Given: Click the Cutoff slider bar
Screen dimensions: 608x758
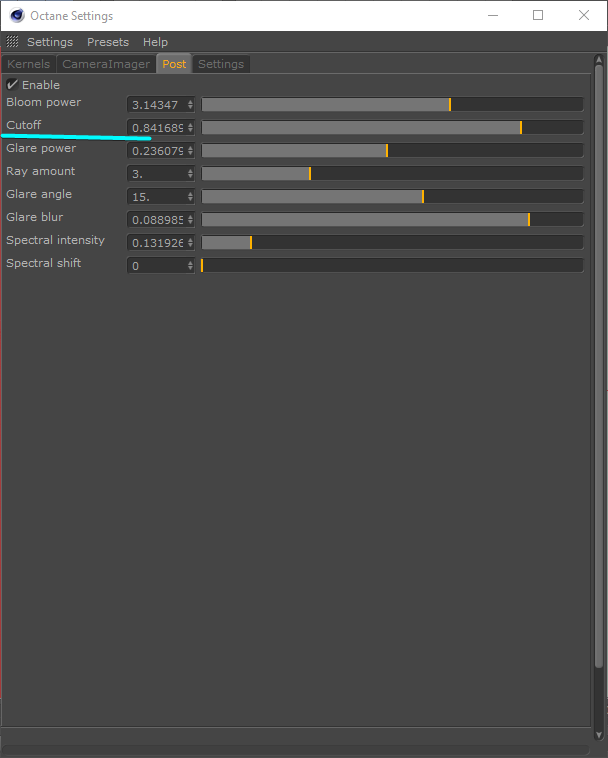Looking at the screenshot, I should click(392, 128).
